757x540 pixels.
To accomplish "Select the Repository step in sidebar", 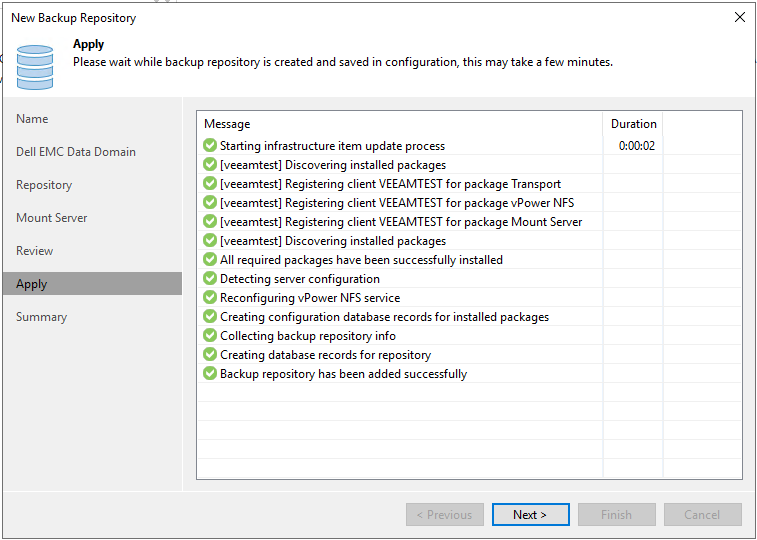I will [x=44, y=185].
